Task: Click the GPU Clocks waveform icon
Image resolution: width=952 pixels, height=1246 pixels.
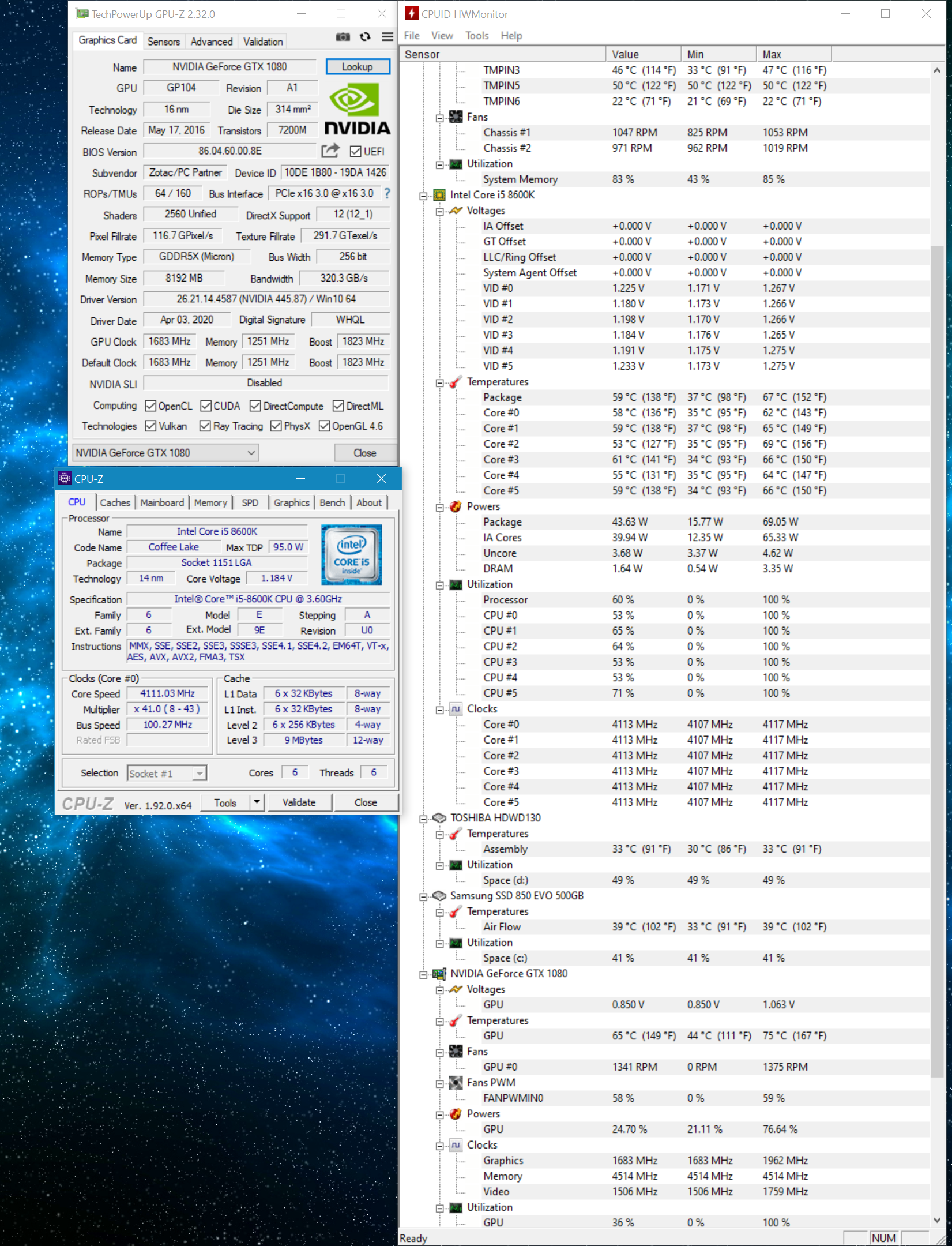Action: click(x=456, y=1145)
